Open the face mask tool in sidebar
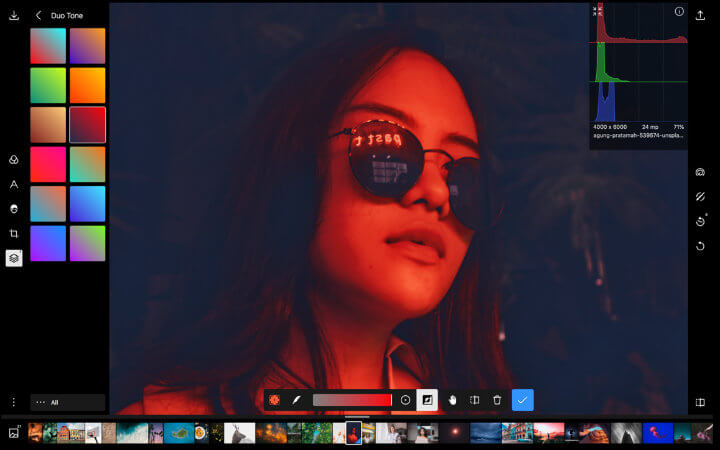 (14, 209)
